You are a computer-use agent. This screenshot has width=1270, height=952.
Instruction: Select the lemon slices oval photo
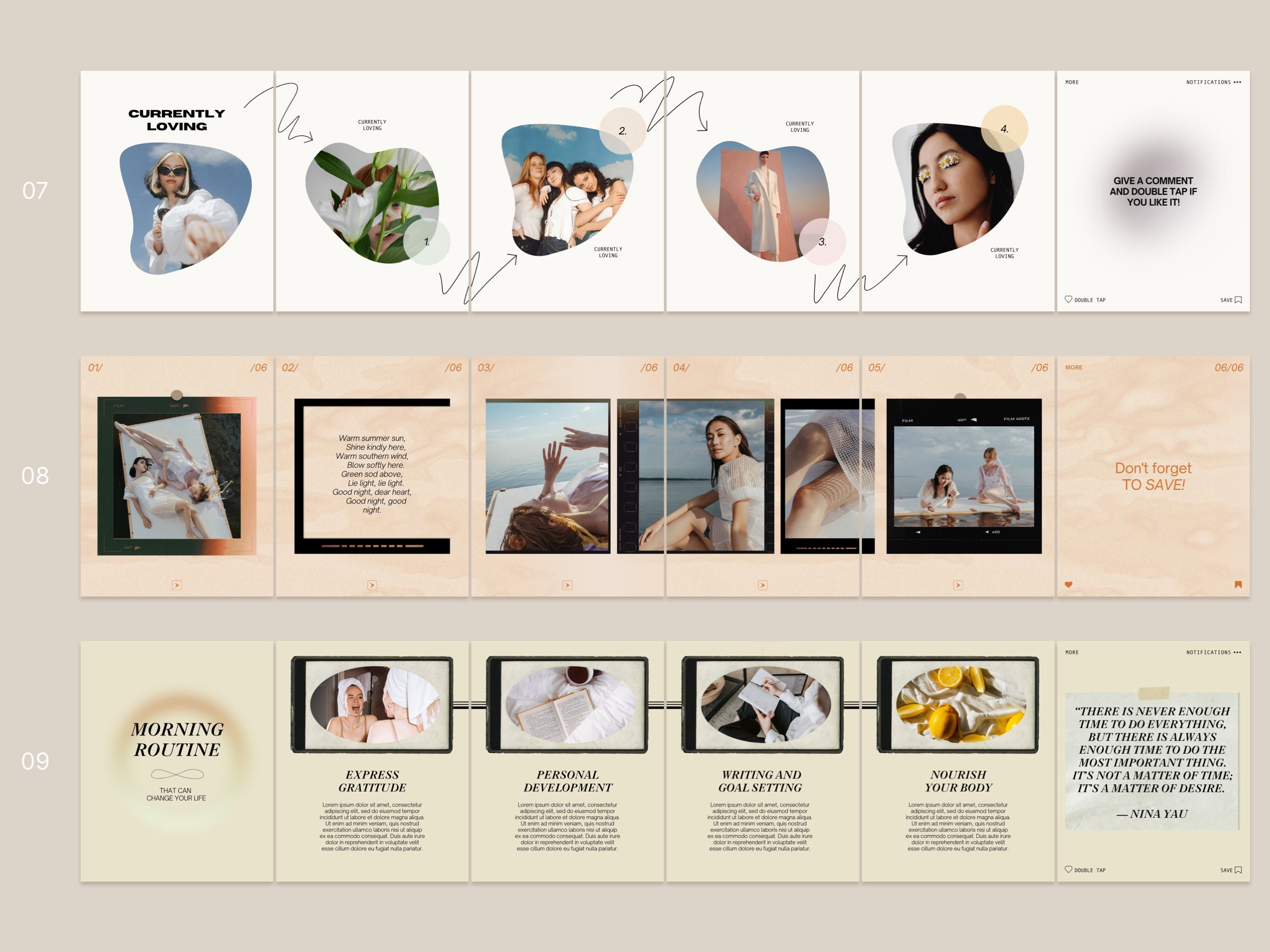point(961,703)
